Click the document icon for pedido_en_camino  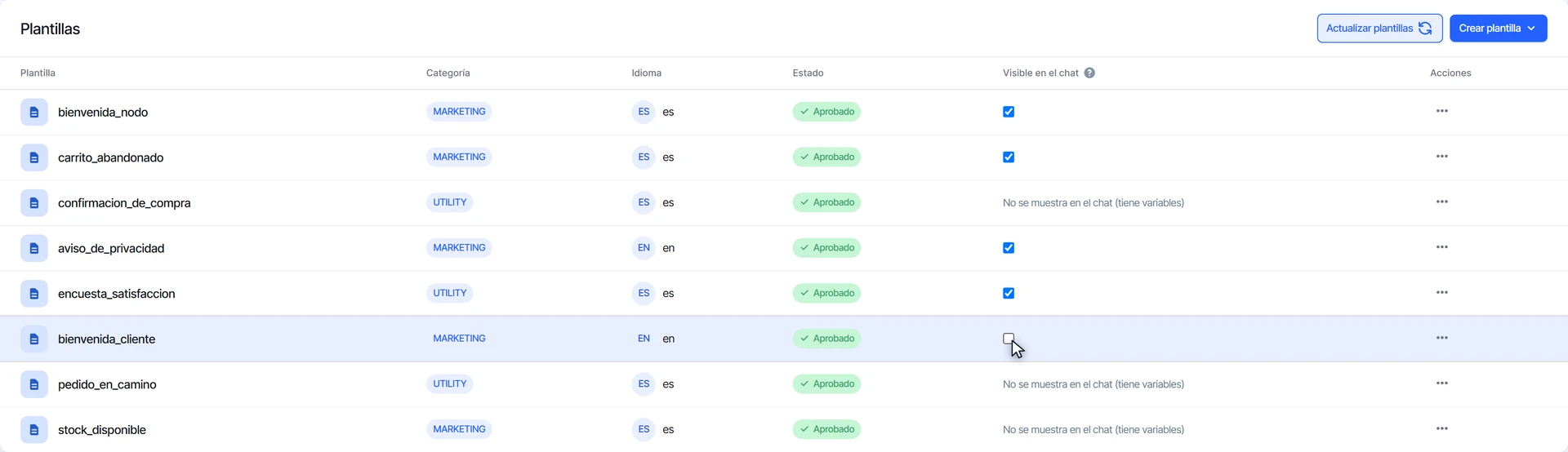point(34,384)
